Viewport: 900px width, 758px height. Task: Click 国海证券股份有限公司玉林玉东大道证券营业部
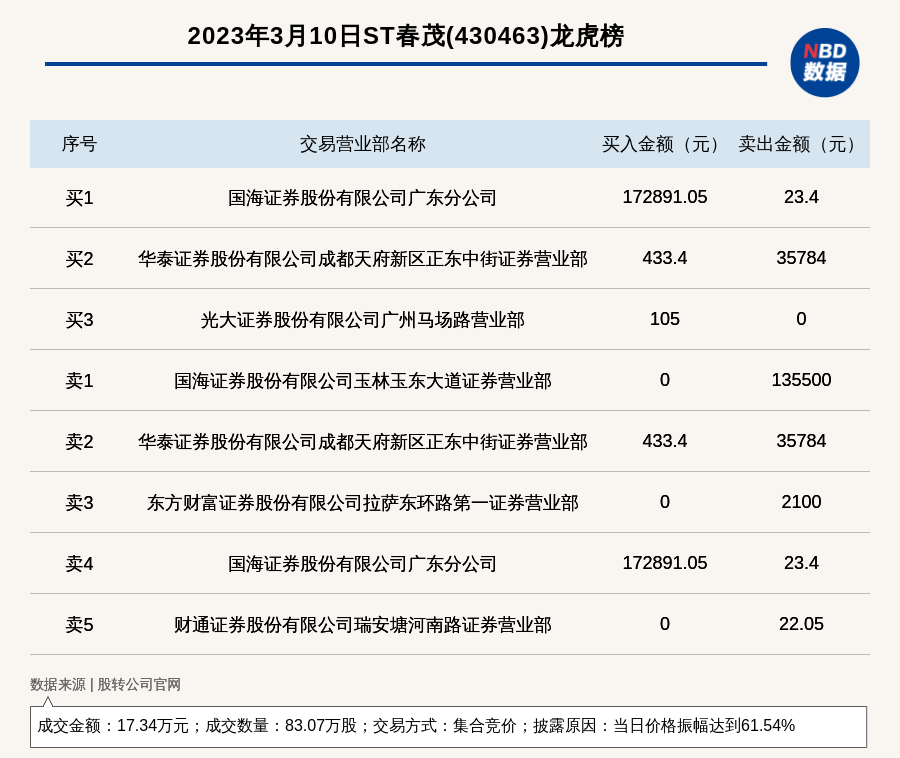pyautogui.click(x=362, y=380)
